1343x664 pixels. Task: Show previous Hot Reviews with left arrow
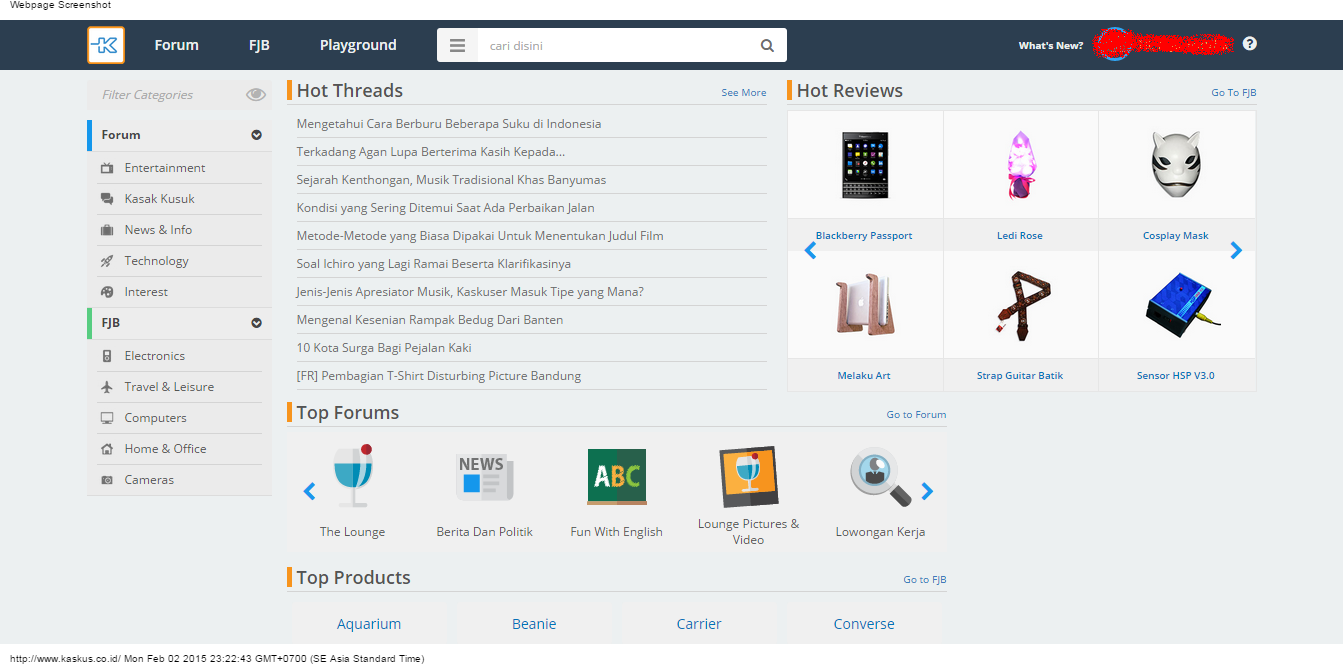point(810,250)
